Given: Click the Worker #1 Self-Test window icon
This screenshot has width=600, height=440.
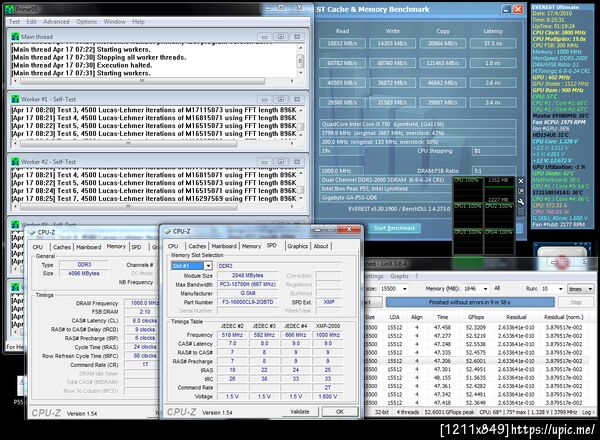Looking at the screenshot, I should click(x=15, y=99).
